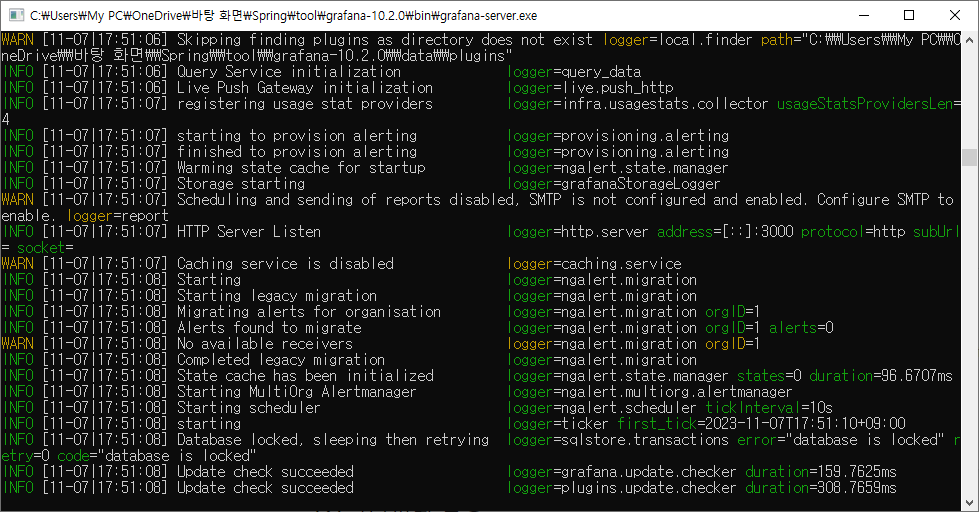
Task: Click 'alerts=0' value text
Action: click(x=801, y=328)
